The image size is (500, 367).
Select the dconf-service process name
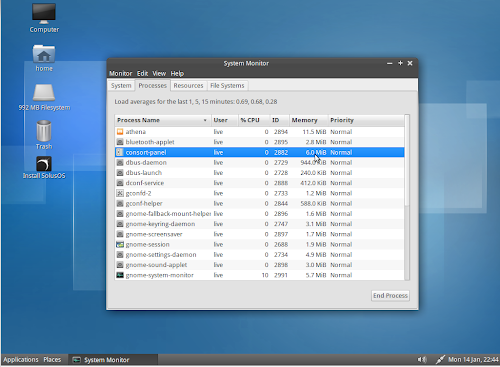[145, 183]
